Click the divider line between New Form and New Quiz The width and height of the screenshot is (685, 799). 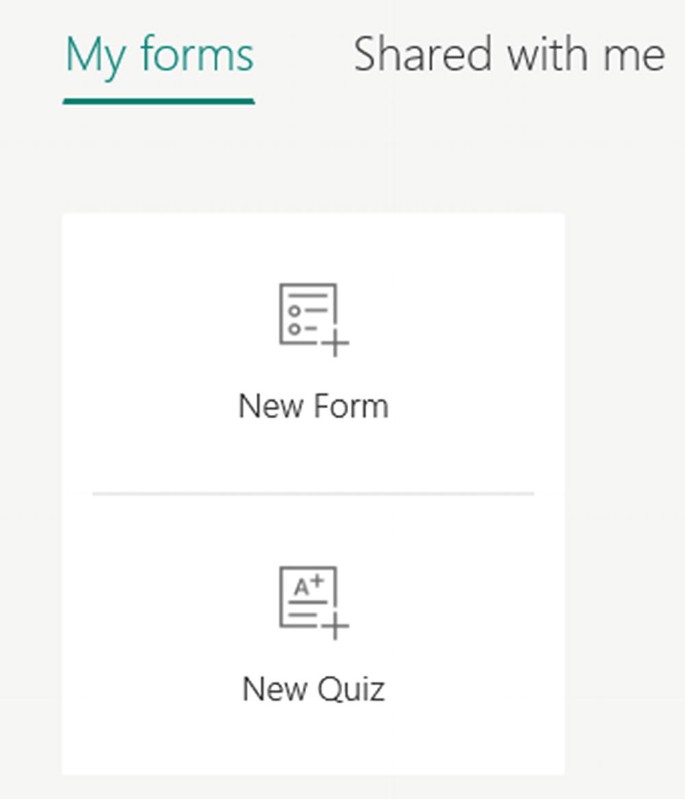[x=313, y=493]
